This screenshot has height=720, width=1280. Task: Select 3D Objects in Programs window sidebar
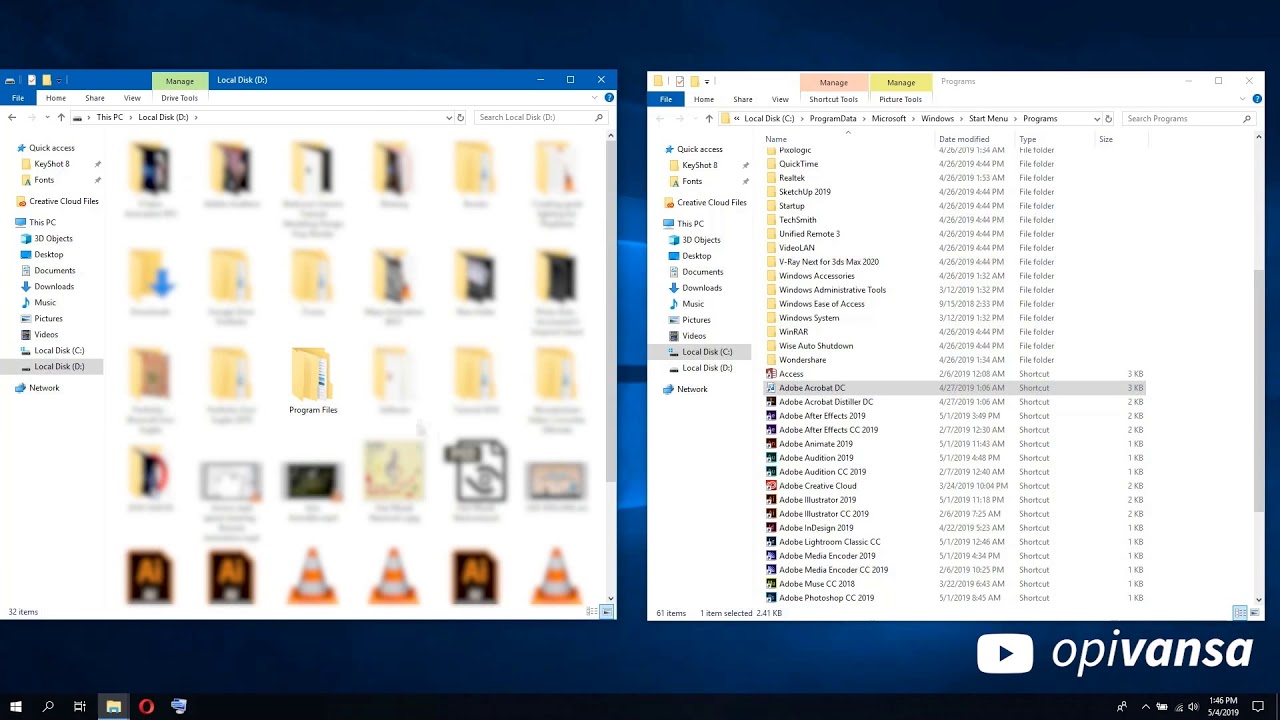(x=693, y=240)
